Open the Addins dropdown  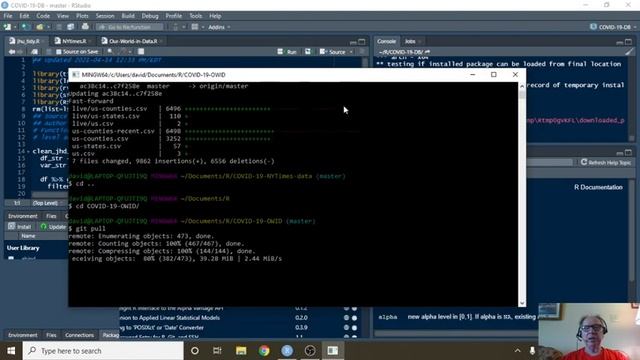click(x=219, y=27)
